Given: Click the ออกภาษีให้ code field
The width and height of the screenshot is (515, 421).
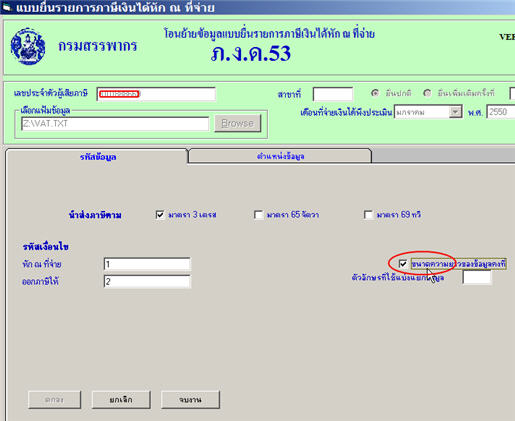Looking at the screenshot, I should pyautogui.click(x=147, y=281).
